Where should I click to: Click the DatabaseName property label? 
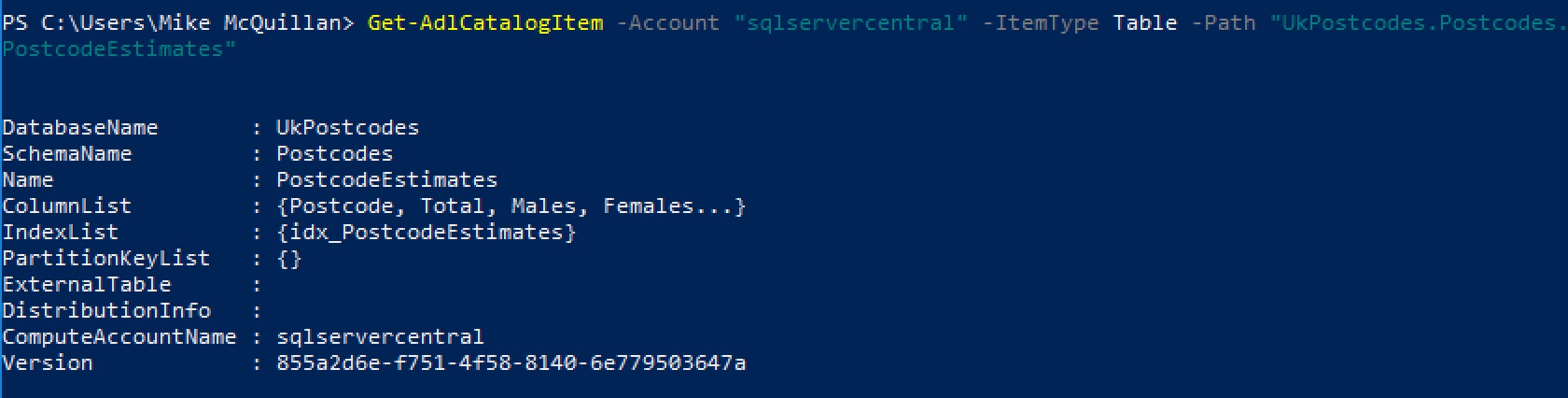click(x=80, y=127)
